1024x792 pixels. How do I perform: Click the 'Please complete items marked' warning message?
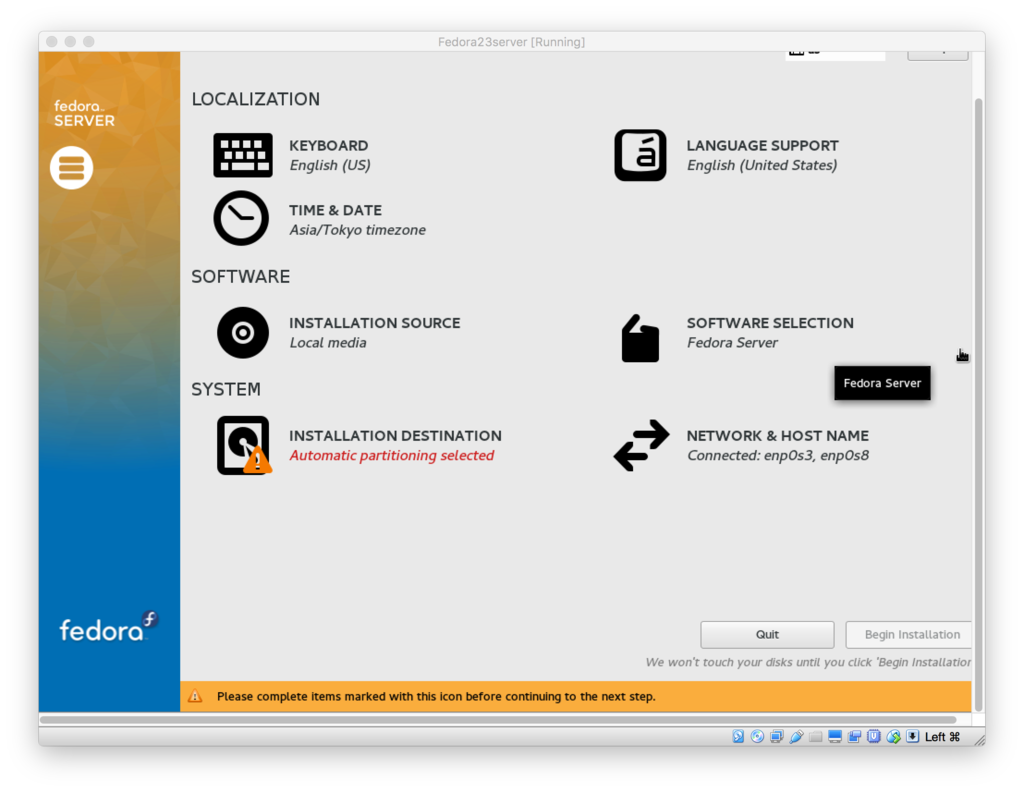[x=436, y=696]
